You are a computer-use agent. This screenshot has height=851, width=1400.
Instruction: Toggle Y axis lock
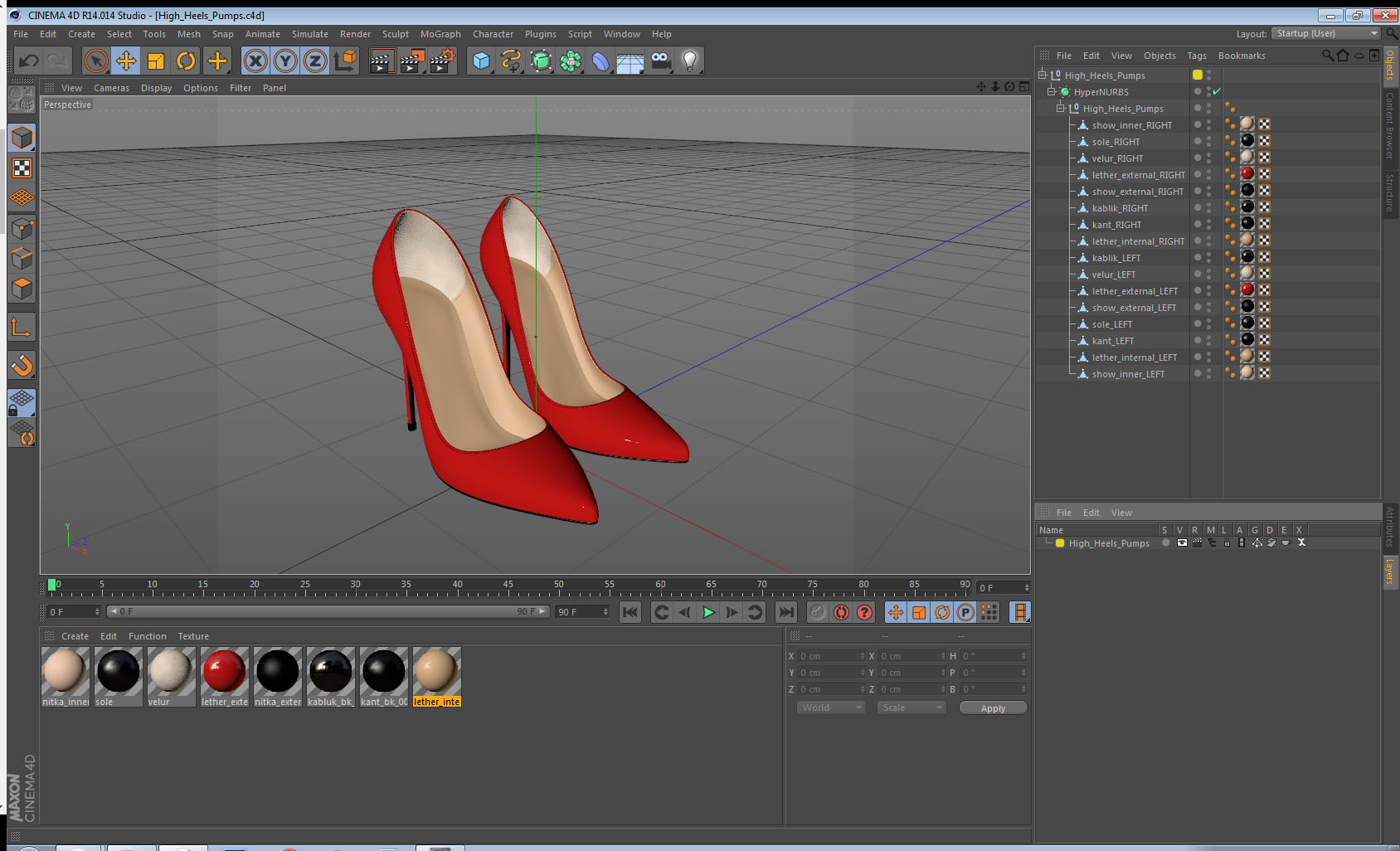pyautogui.click(x=285, y=61)
